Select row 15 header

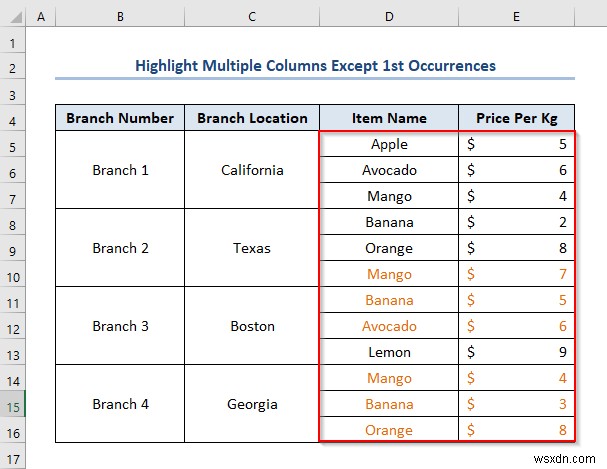(x=13, y=404)
